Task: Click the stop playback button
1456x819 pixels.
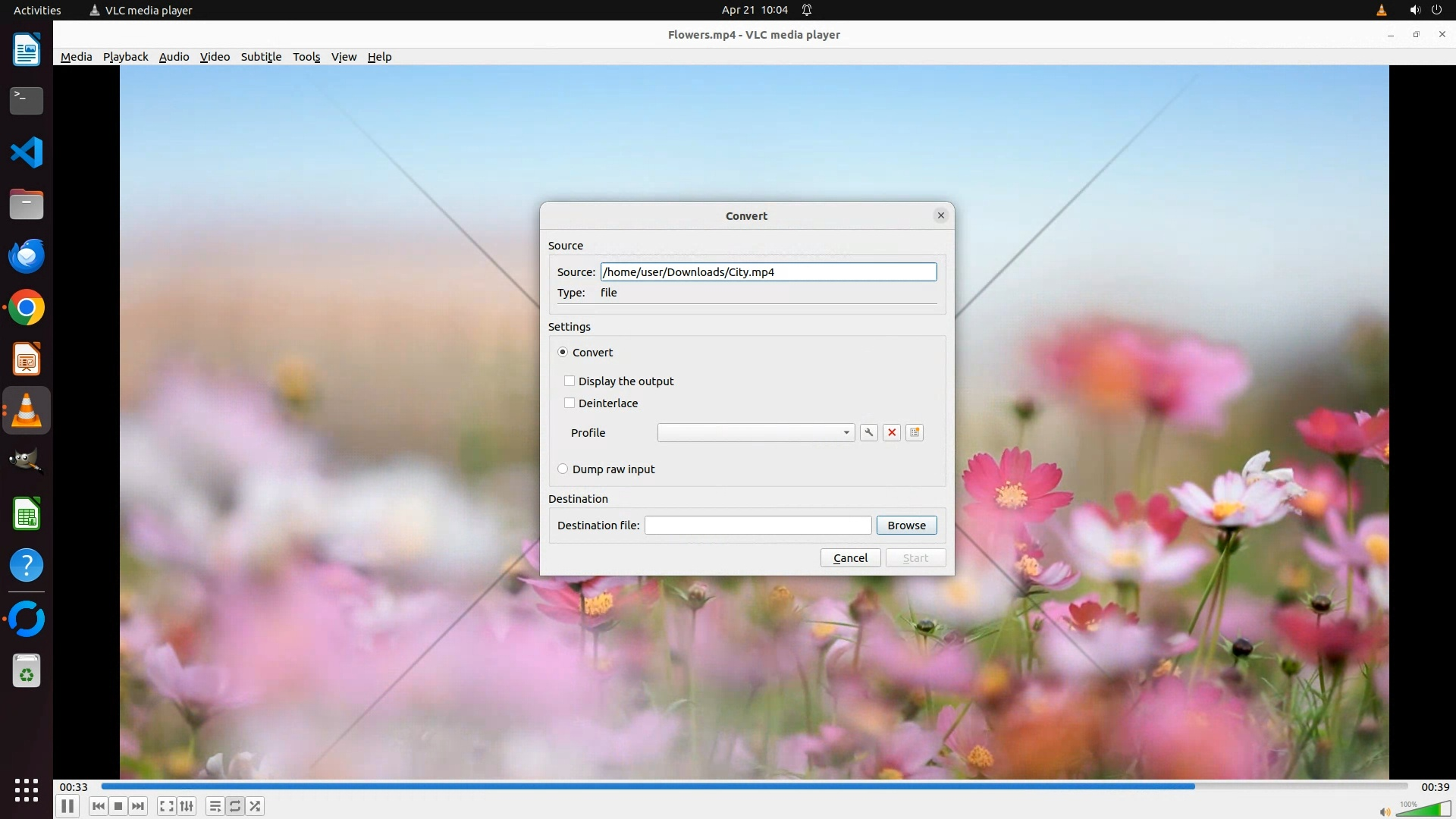Action: 118,806
